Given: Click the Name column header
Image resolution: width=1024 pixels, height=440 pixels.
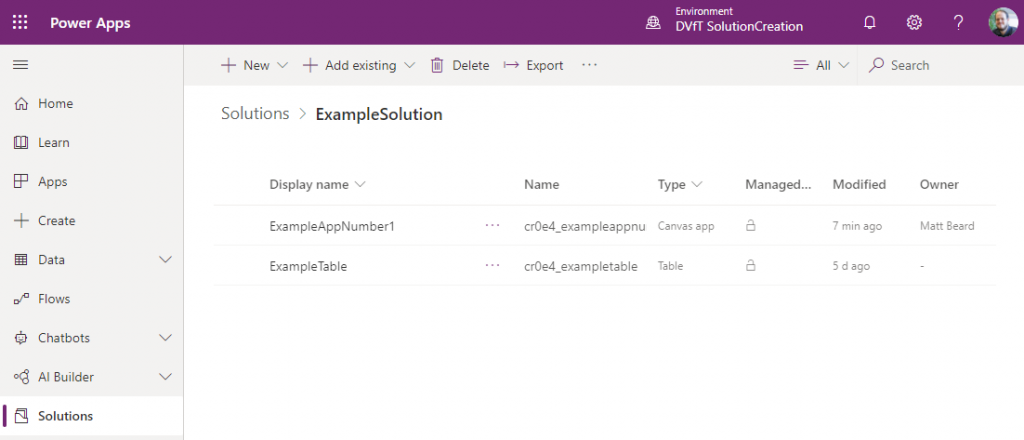Looking at the screenshot, I should point(541,185).
